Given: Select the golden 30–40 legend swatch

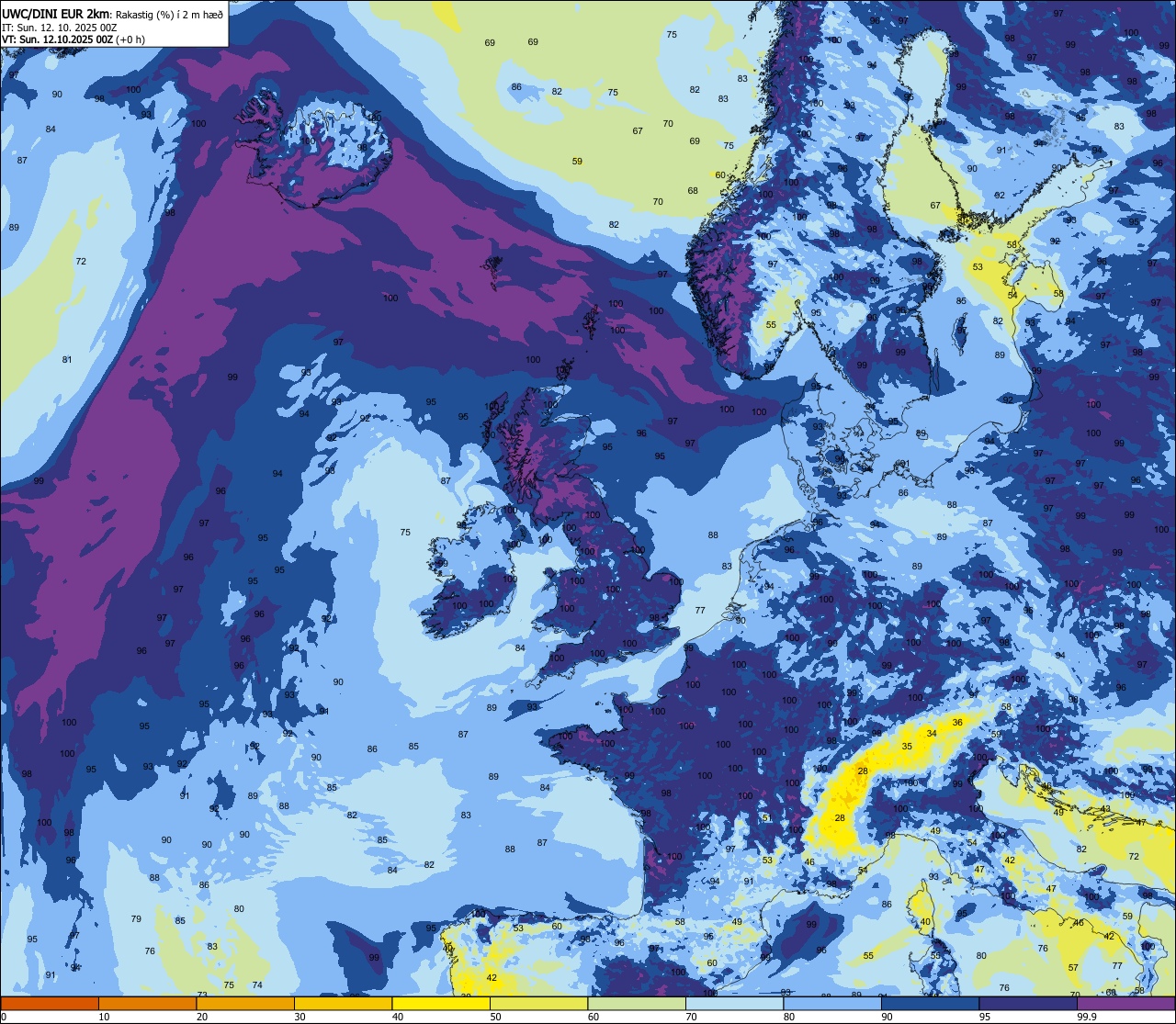Looking at the screenshot, I should 344,1003.
